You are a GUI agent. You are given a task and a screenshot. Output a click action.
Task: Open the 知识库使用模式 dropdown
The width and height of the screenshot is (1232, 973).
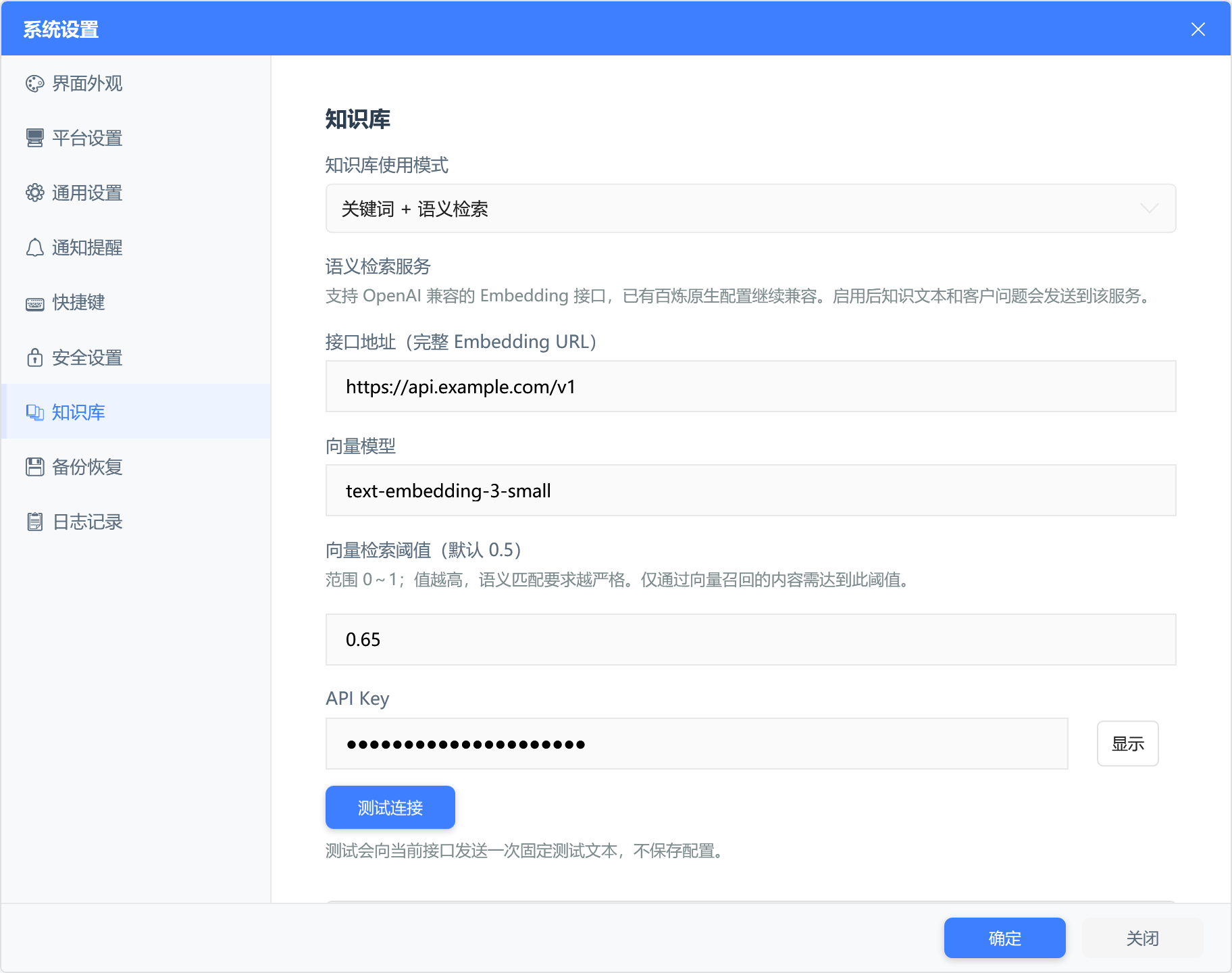click(750, 209)
